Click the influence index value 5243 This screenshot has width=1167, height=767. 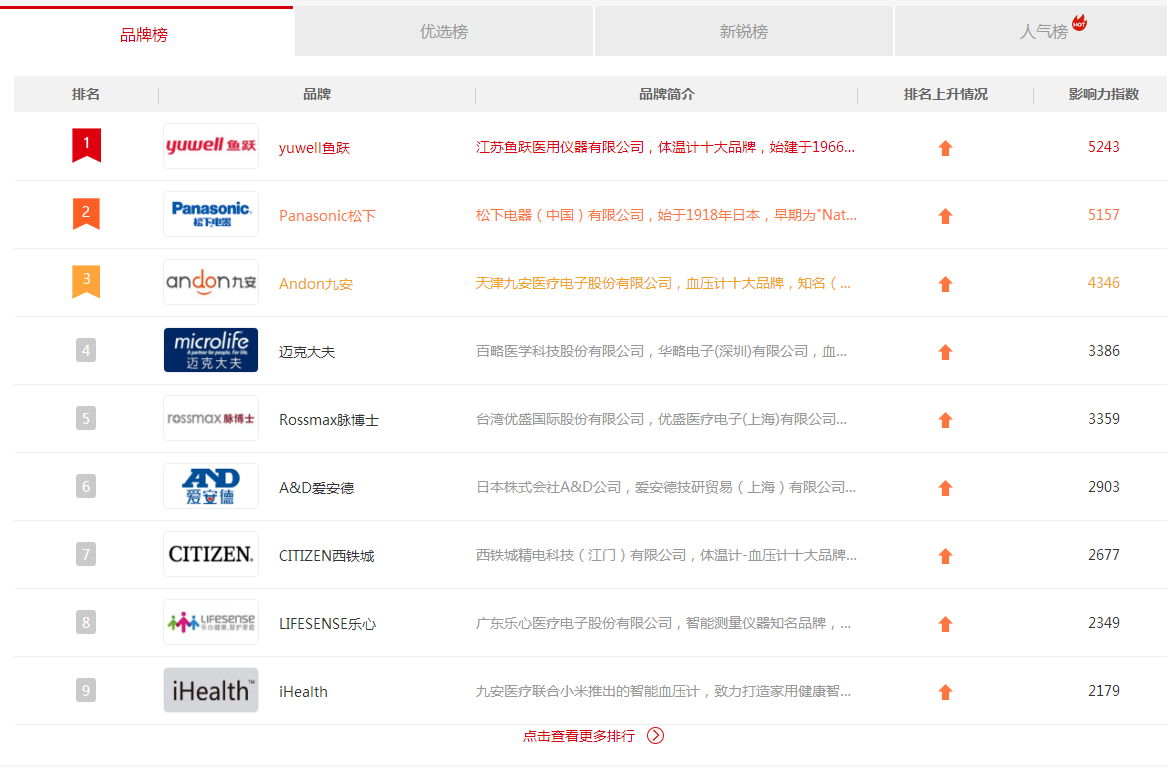pos(1104,147)
